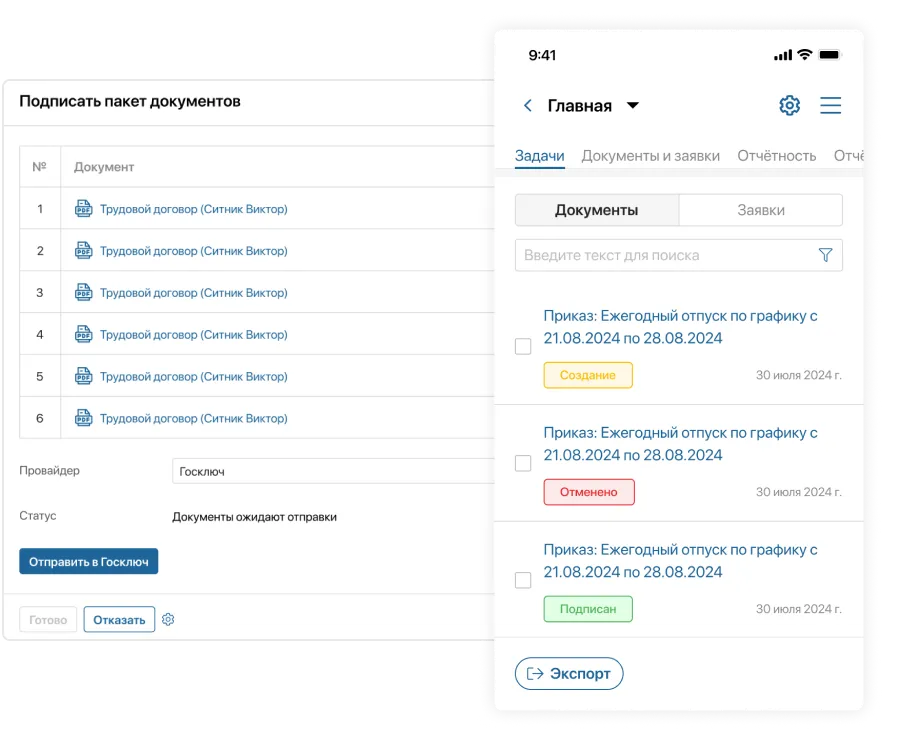This screenshot has width=904, height=743.
Task: Select the Заявки segment
Action: point(760,210)
